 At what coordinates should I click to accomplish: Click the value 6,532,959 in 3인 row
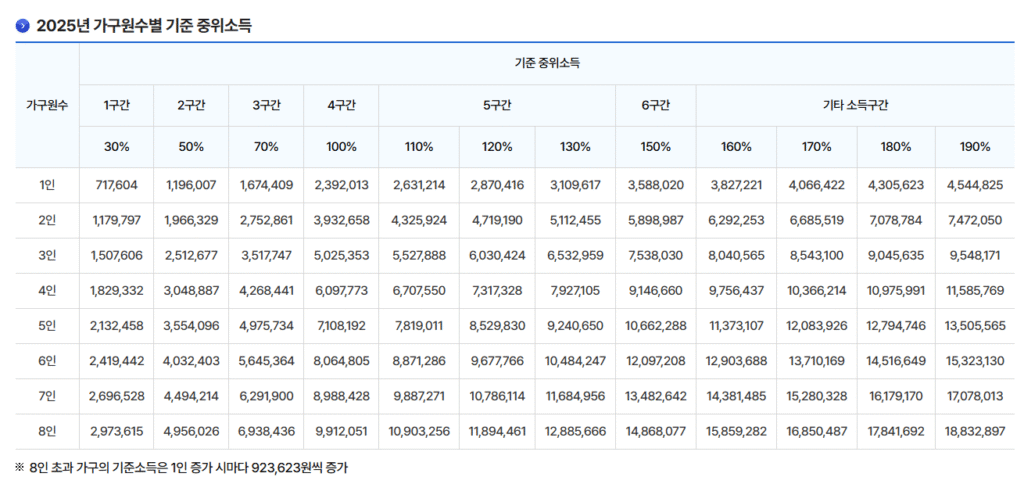[x=575, y=256]
